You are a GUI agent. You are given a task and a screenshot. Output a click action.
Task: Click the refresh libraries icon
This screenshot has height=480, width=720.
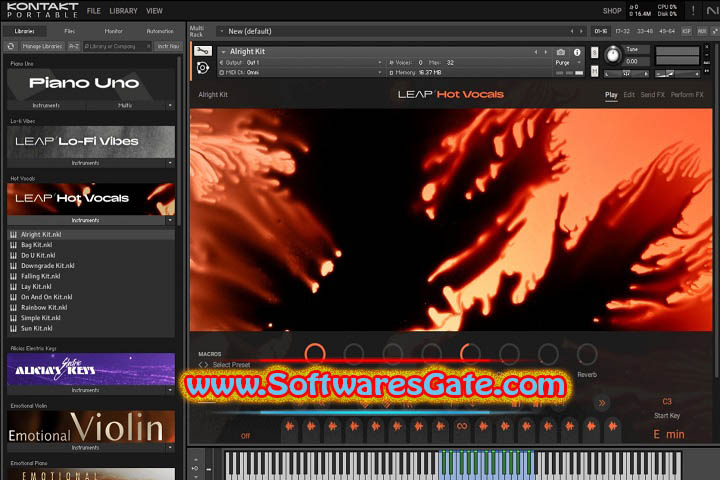point(11,46)
